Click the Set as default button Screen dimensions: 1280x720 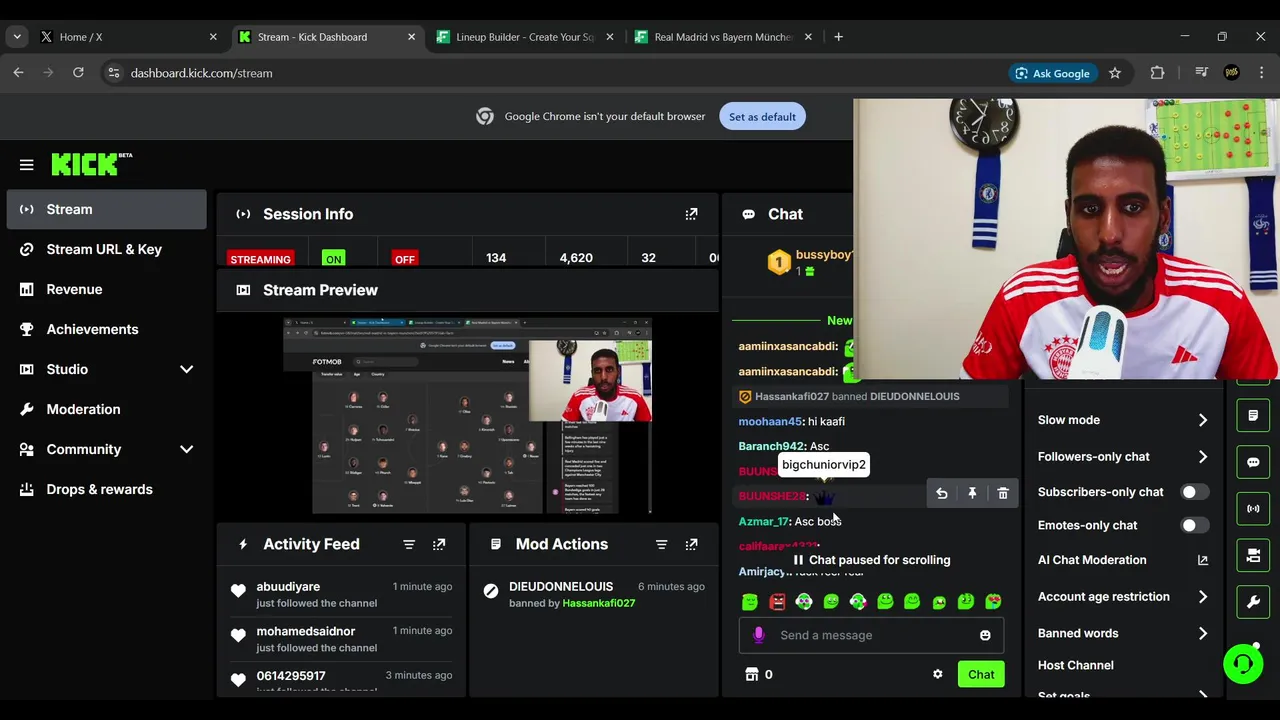[x=762, y=117]
